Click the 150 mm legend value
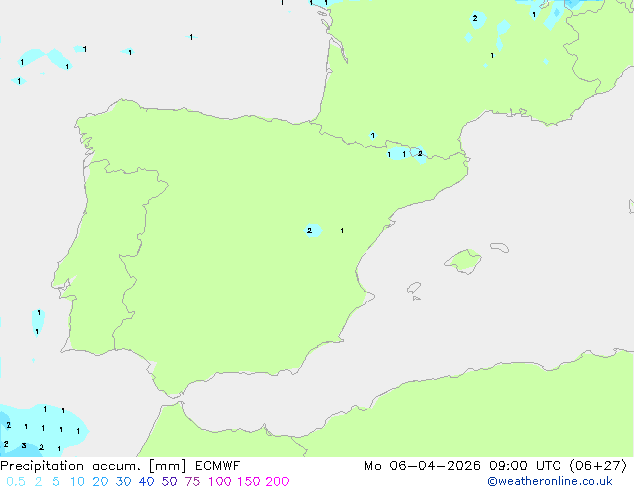This screenshot has height=490, width=634. pos(249,482)
